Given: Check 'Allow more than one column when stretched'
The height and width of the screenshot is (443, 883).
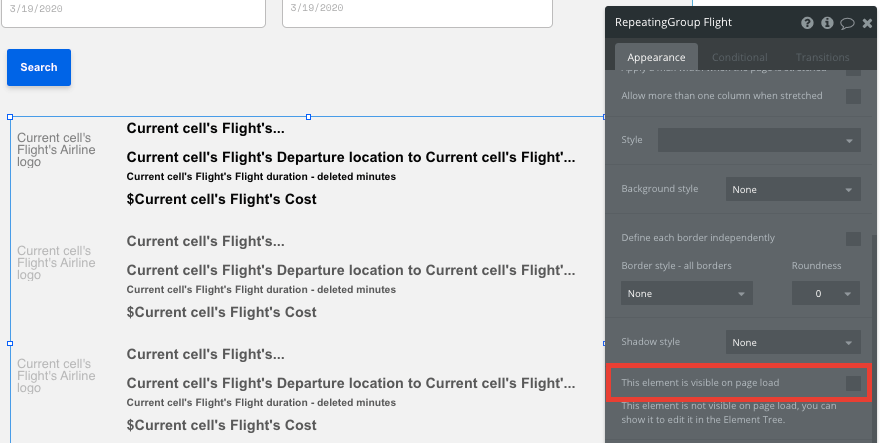Looking at the screenshot, I should (853, 96).
